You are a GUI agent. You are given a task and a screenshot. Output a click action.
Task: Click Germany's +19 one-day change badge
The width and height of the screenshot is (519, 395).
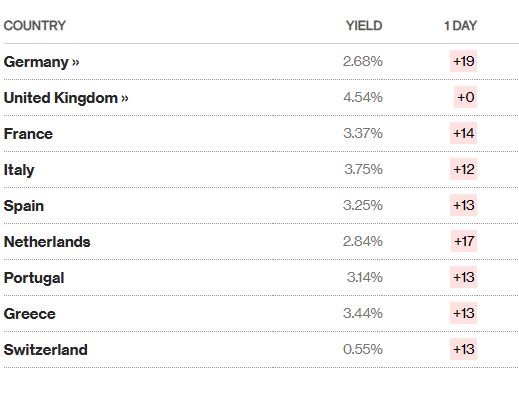click(464, 61)
